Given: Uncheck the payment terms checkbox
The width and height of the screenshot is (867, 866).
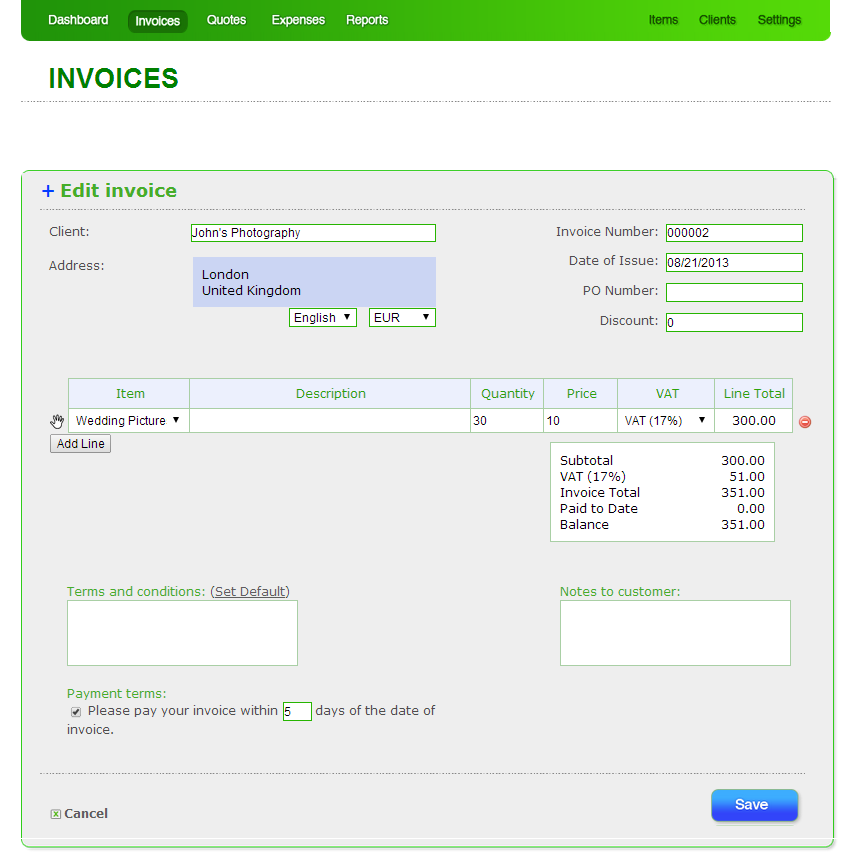Looking at the screenshot, I should [x=75, y=711].
